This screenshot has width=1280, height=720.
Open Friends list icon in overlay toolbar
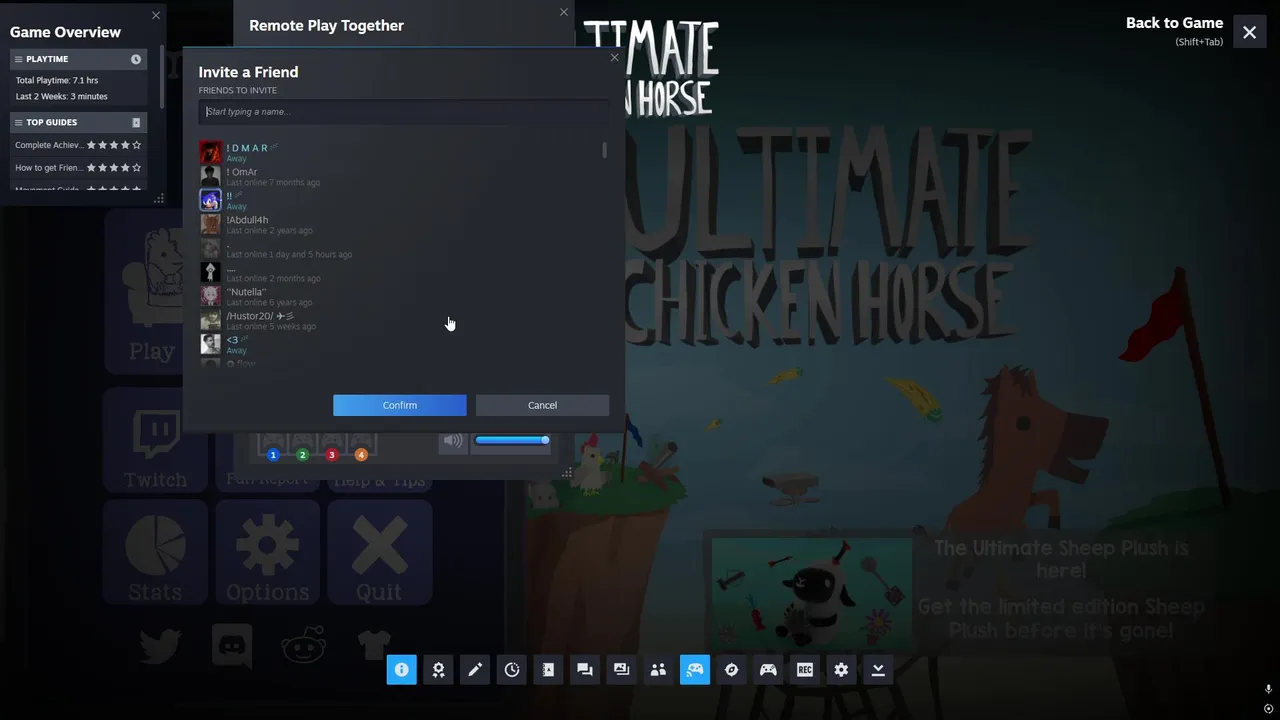658,670
